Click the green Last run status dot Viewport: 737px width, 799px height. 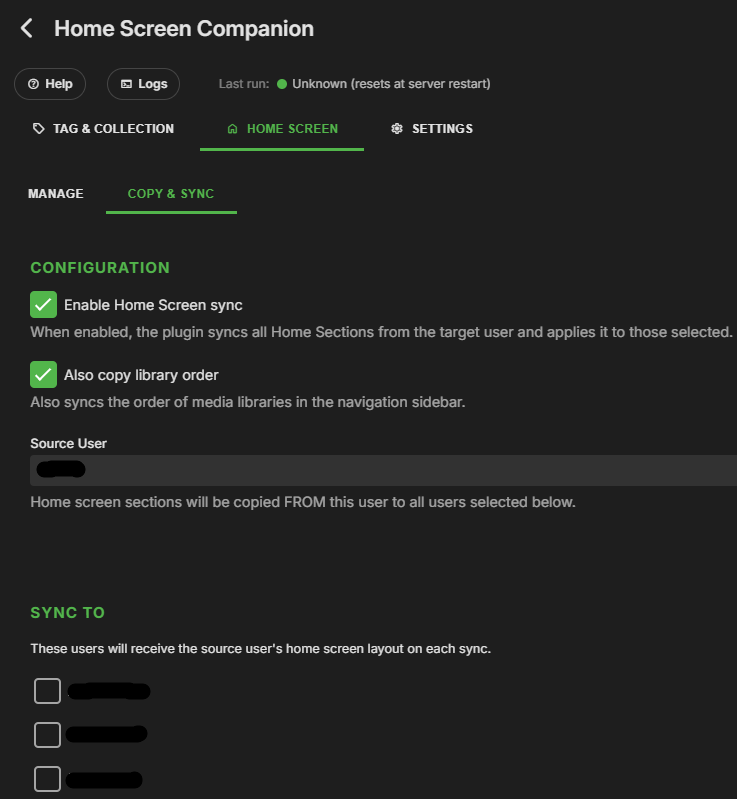pos(282,84)
